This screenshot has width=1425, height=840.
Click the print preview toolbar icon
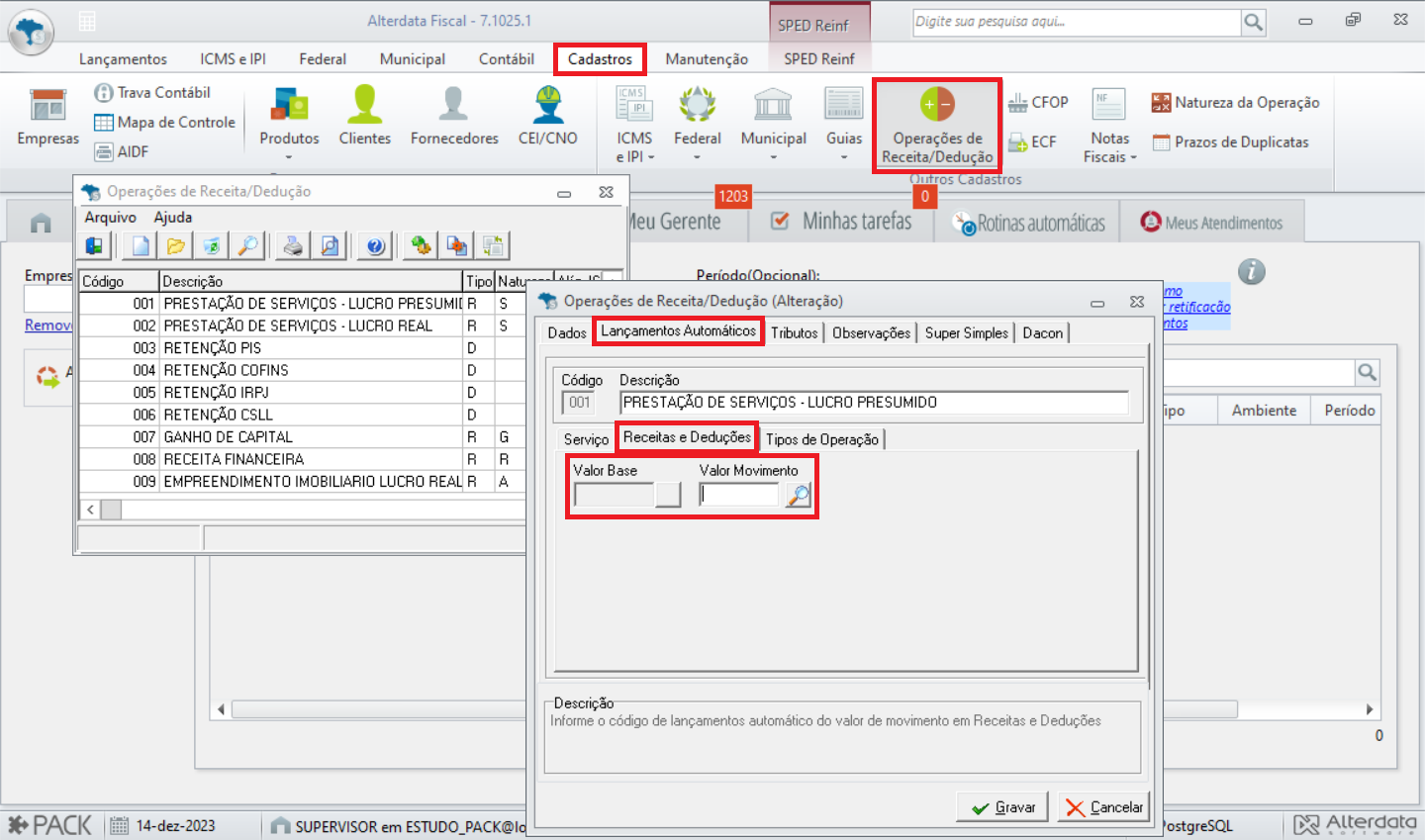click(x=330, y=245)
